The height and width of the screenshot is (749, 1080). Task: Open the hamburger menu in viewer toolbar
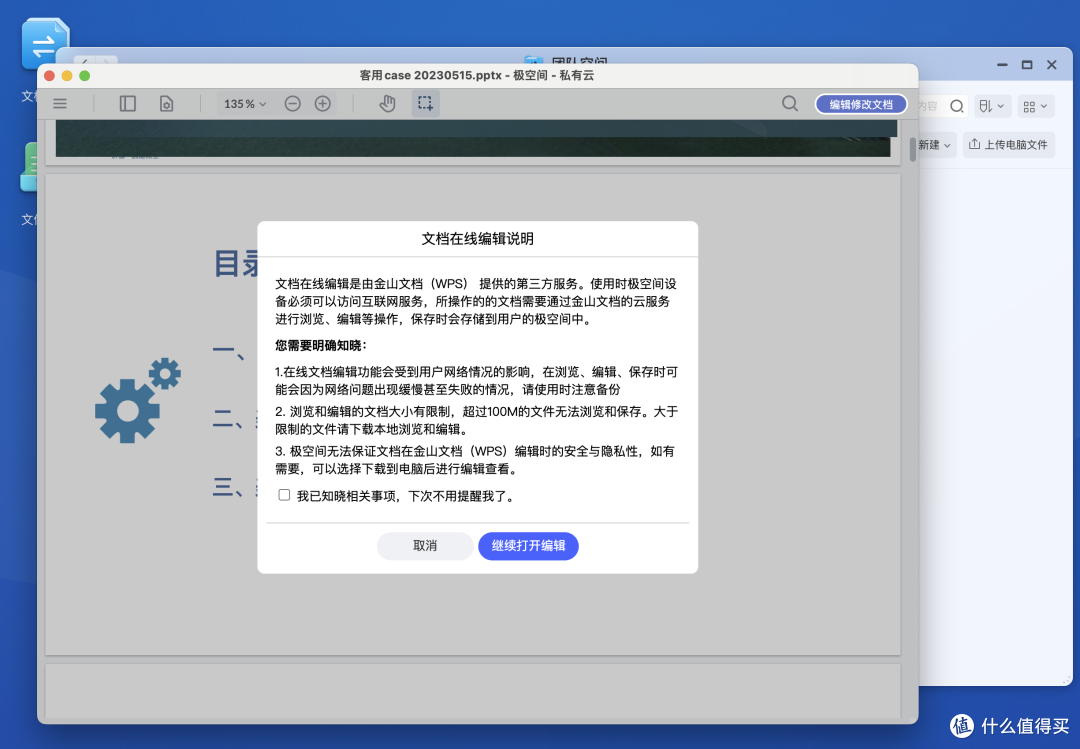click(x=60, y=103)
